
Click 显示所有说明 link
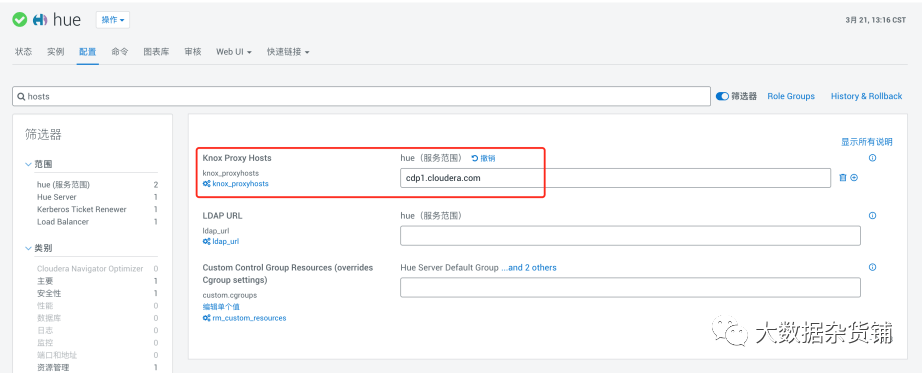coord(867,142)
